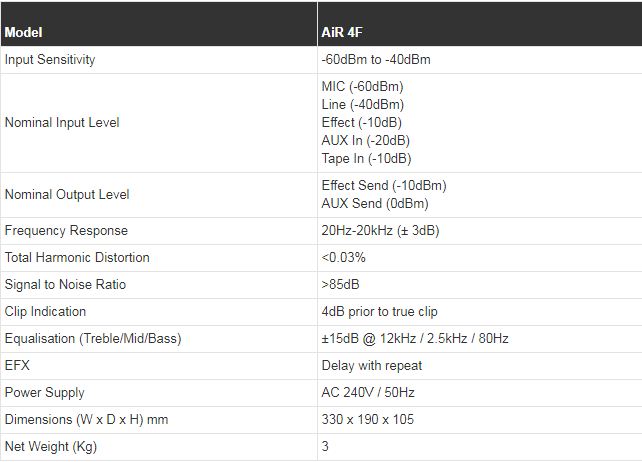Select the "Total Harmonic Distortion" label
The width and height of the screenshot is (642, 462).
coord(77,257)
